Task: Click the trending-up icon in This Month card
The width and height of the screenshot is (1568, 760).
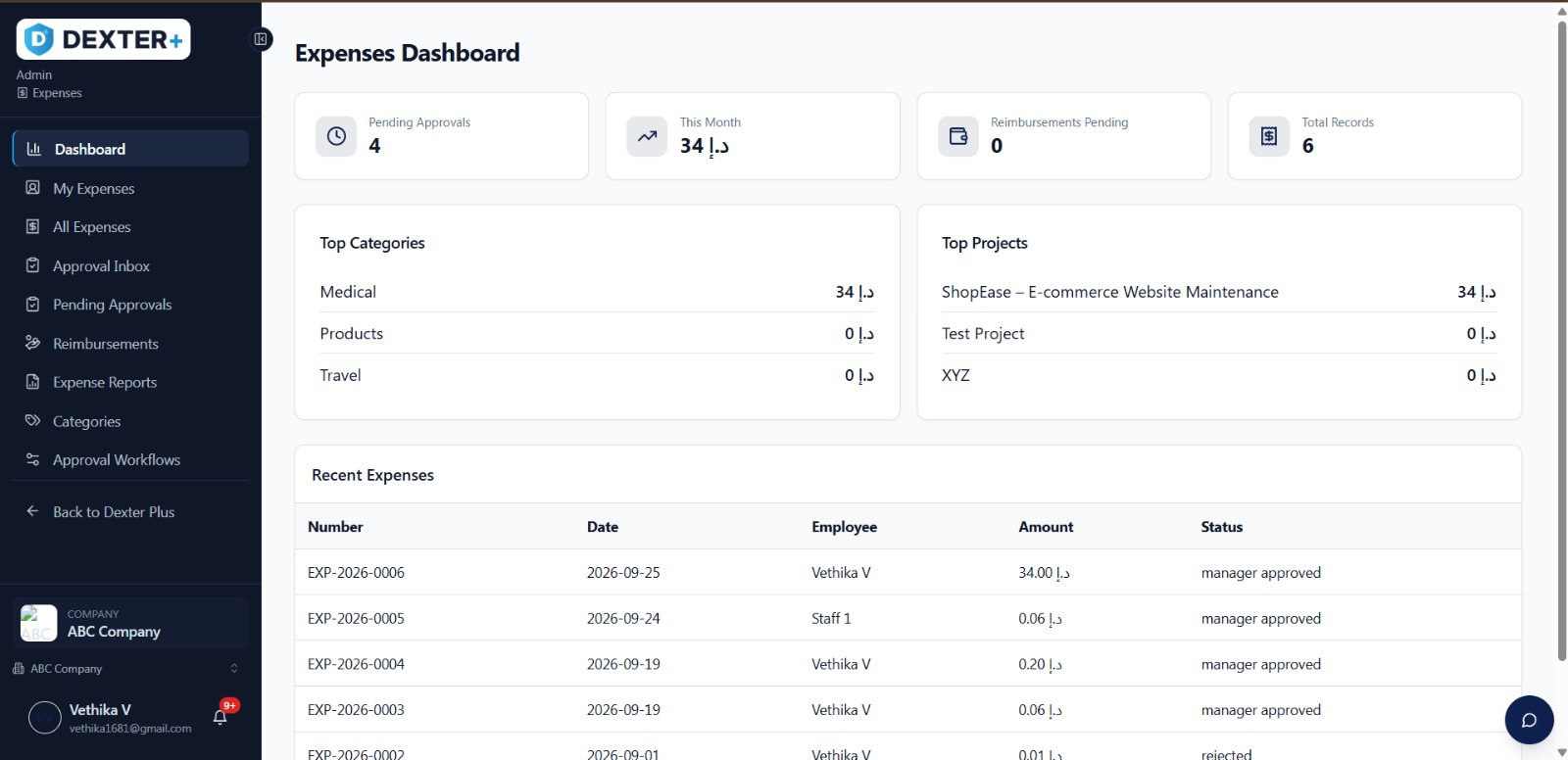Action: (x=647, y=136)
